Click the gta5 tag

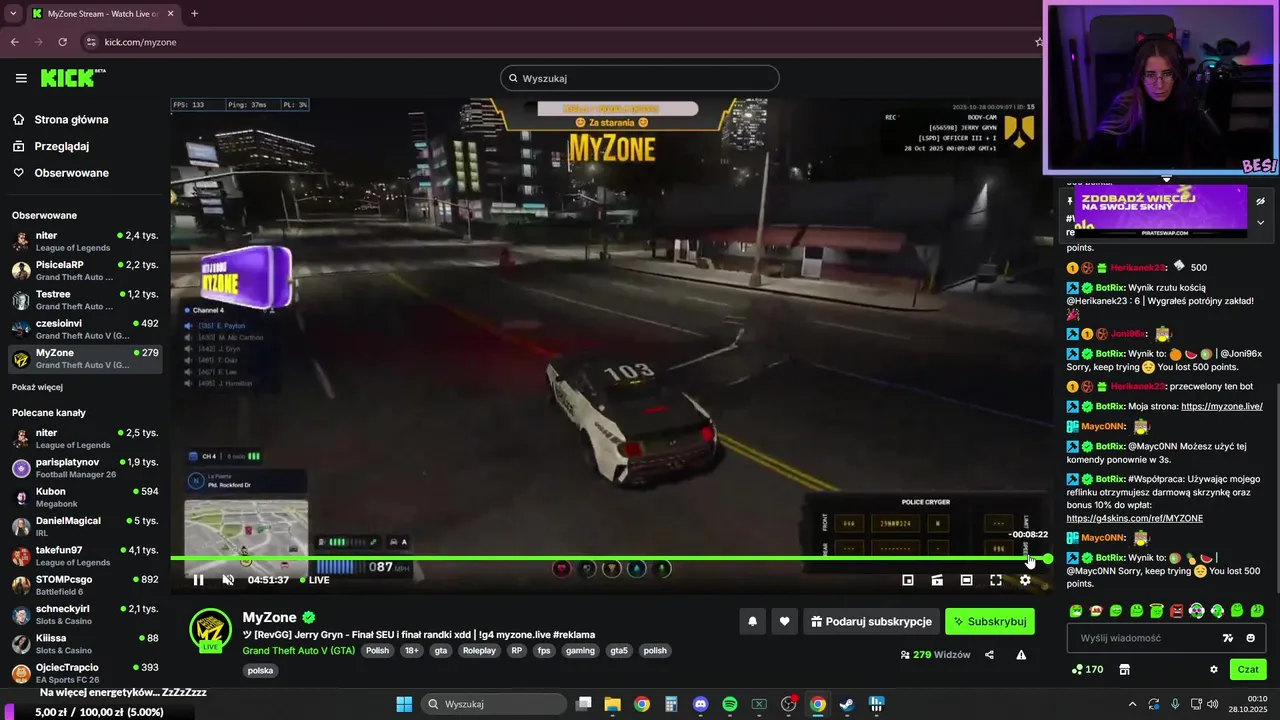619,650
